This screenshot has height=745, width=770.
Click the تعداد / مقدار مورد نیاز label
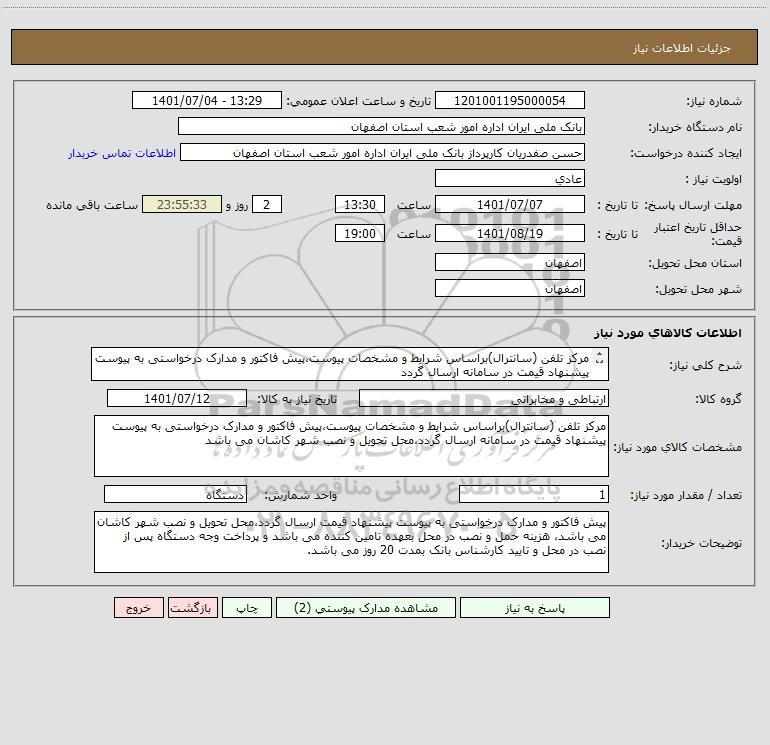[686, 495]
